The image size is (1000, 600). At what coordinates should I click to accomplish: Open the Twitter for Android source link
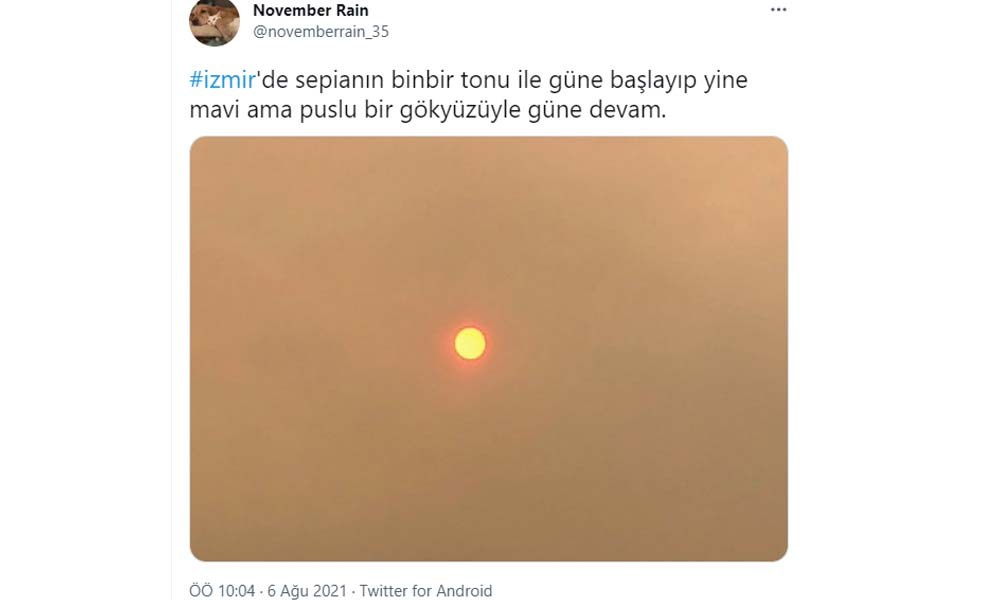(425, 590)
